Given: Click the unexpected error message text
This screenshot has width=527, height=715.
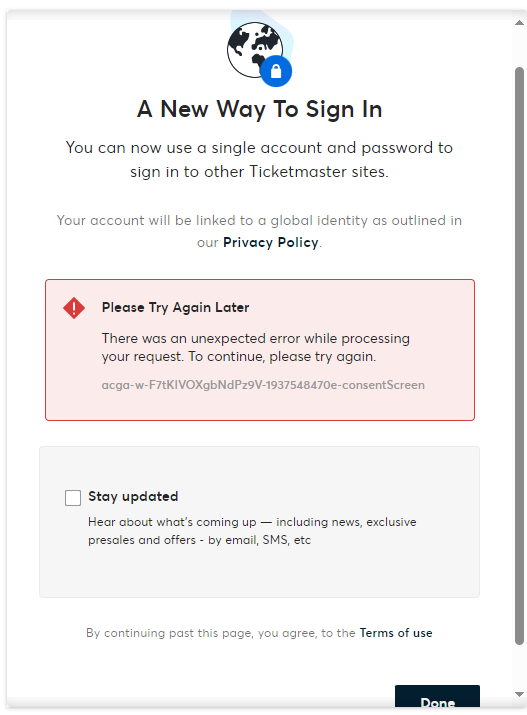Looking at the screenshot, I should coord(255,347).
